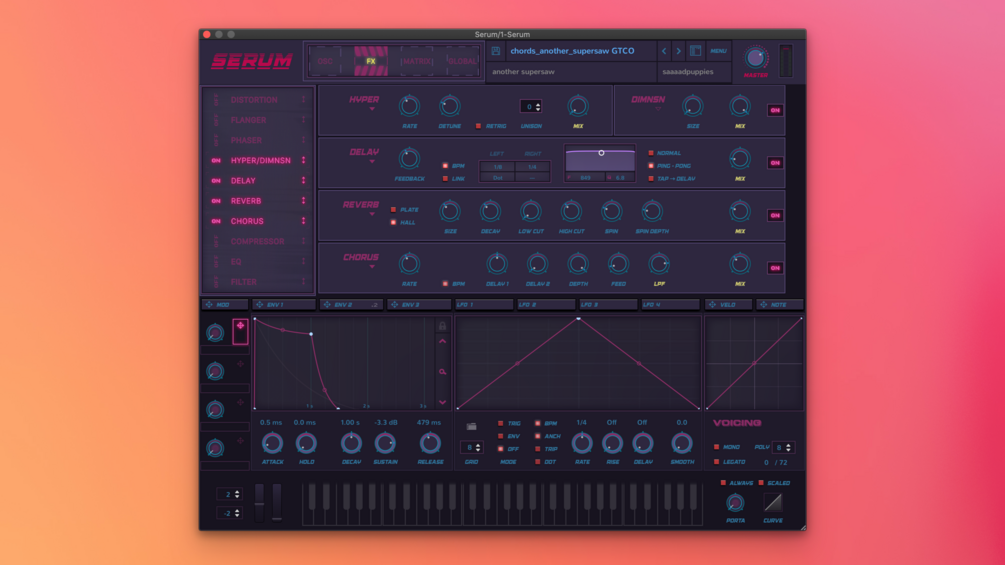
Task: Adjust pitch bend up range stepper
Action: 237,494
